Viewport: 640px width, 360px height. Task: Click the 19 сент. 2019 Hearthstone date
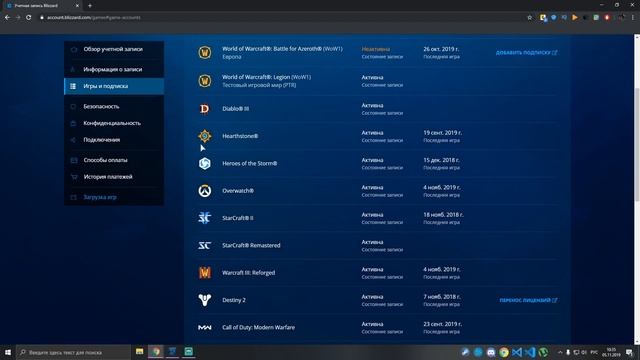coord(442,133)
